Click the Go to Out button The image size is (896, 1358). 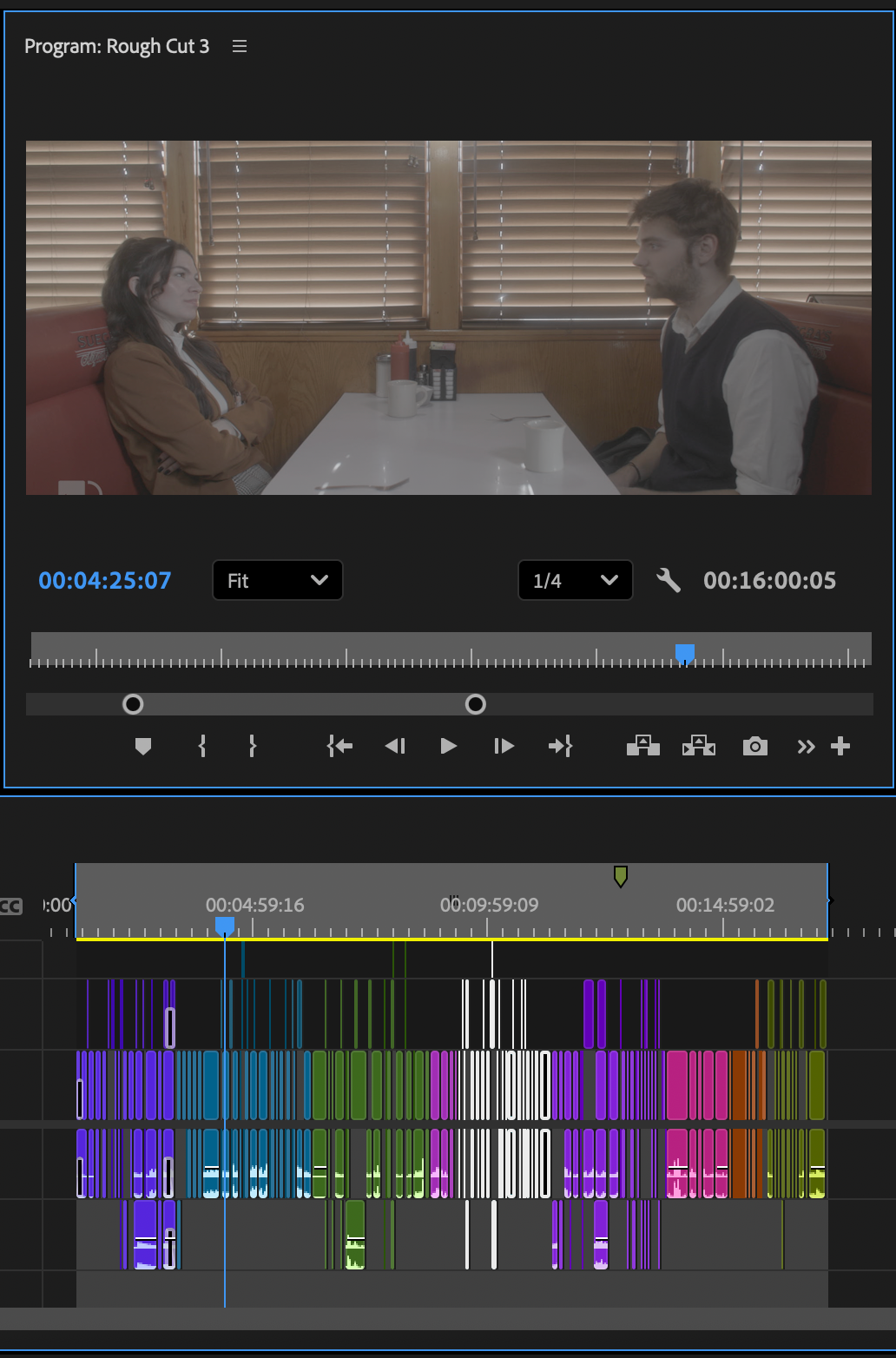tap(560, 746)
